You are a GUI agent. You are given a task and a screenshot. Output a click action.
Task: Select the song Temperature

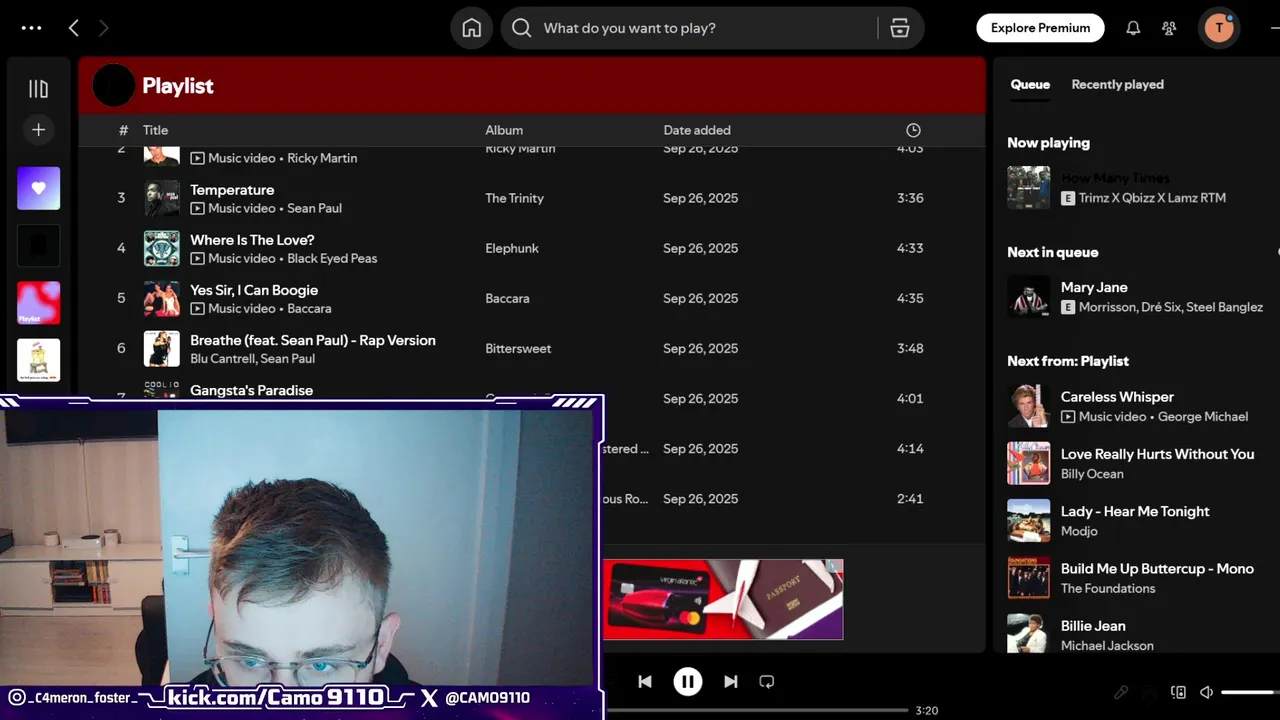coord(232,190)
